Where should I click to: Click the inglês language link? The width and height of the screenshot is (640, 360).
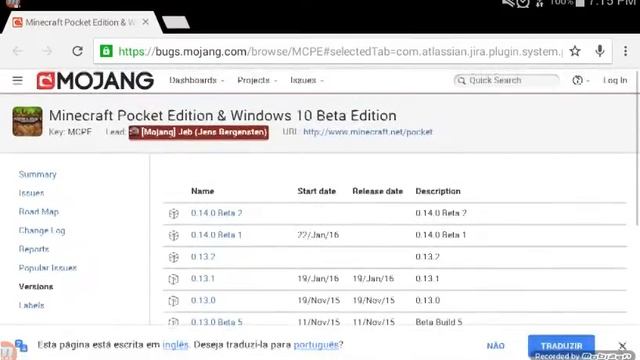176,345
